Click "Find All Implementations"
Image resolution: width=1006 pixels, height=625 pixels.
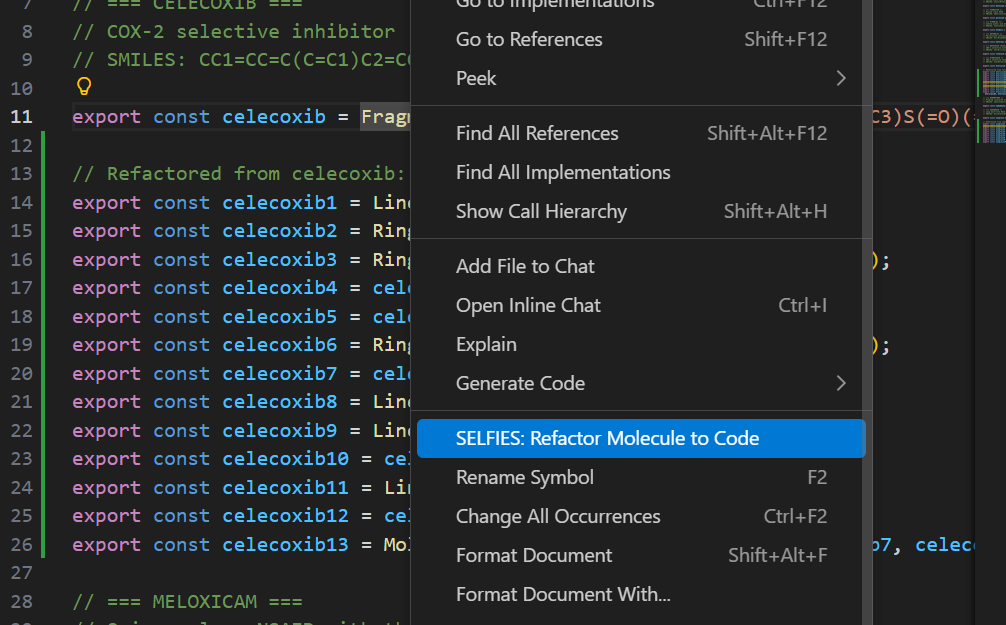(563, 171)
